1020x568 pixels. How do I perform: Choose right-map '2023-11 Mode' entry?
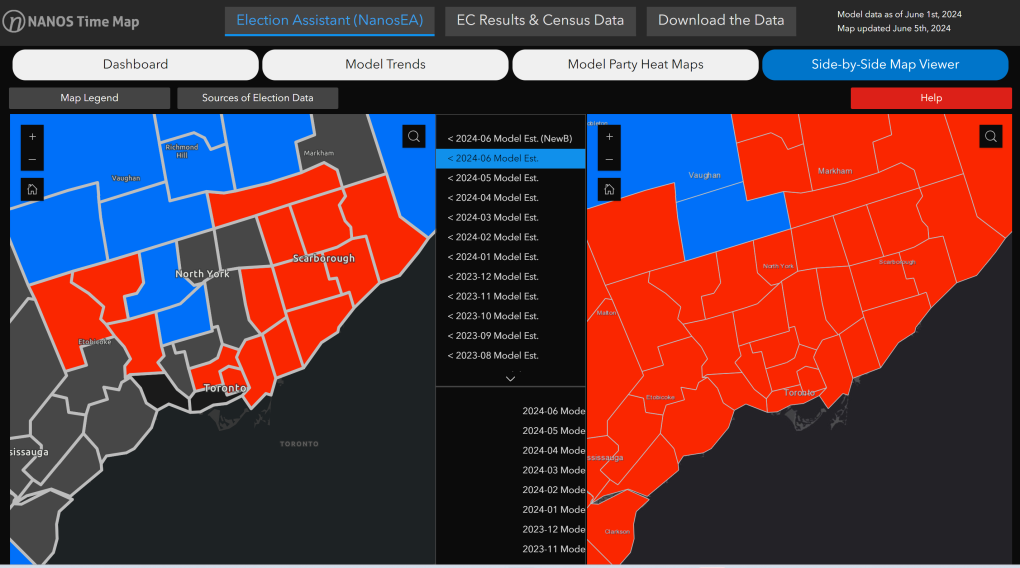pyautogui.click(x=511, y=549)
